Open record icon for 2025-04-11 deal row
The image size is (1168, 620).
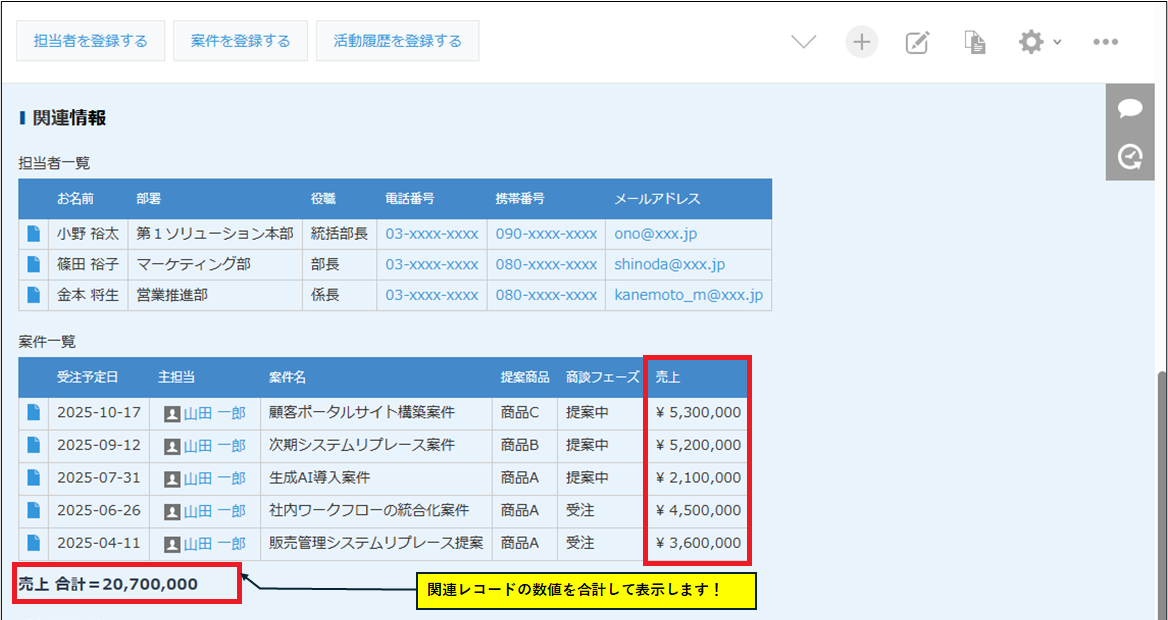pyautogui.click(x=34, y=544)
